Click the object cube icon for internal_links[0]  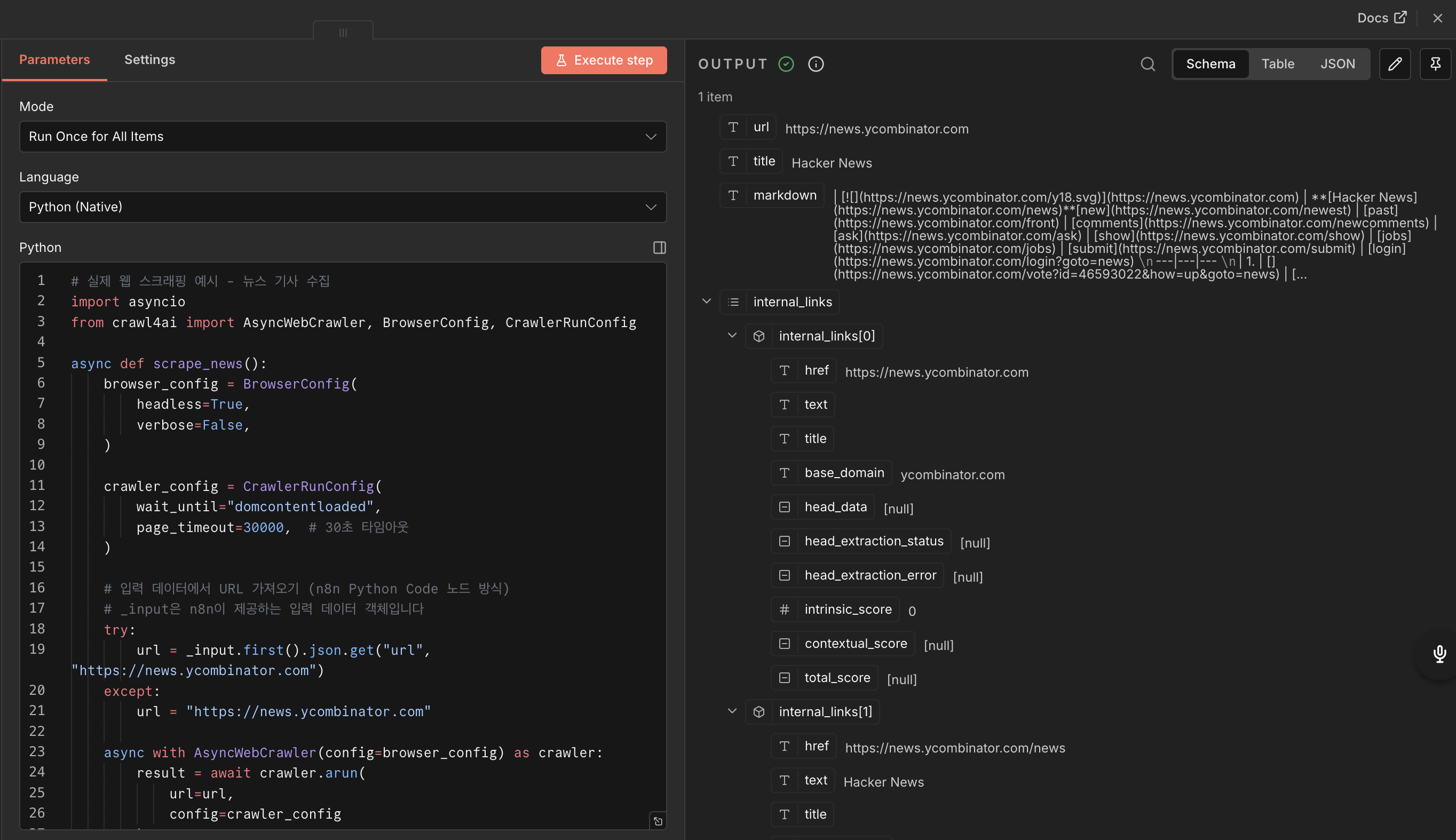click(759, 336)
